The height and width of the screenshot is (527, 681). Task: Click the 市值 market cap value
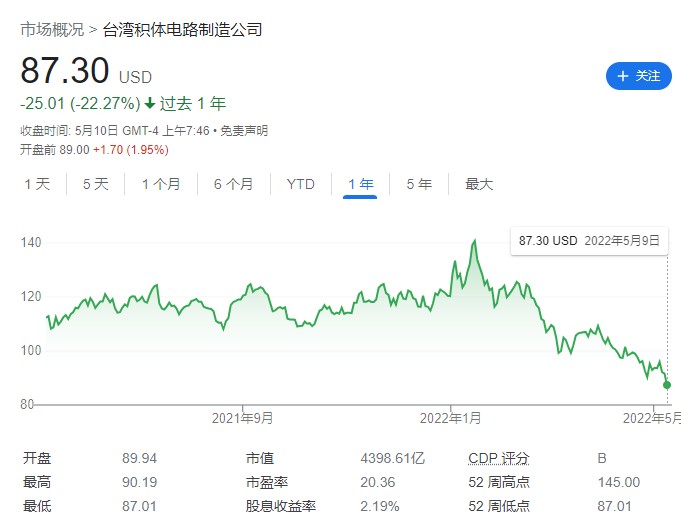tap(393, 459)
